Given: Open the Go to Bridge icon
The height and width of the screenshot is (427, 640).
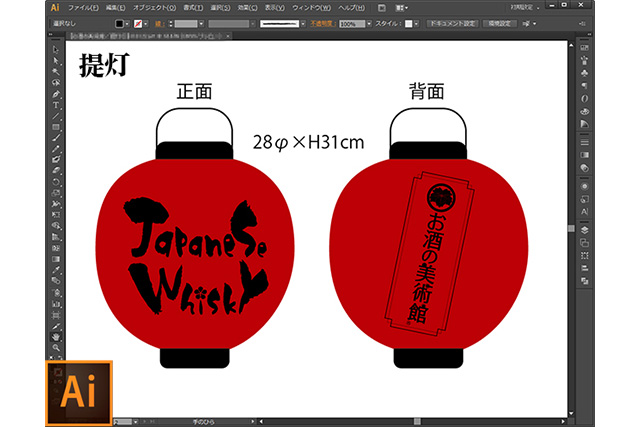Looking at the screenshot, I should pos(381,8).
